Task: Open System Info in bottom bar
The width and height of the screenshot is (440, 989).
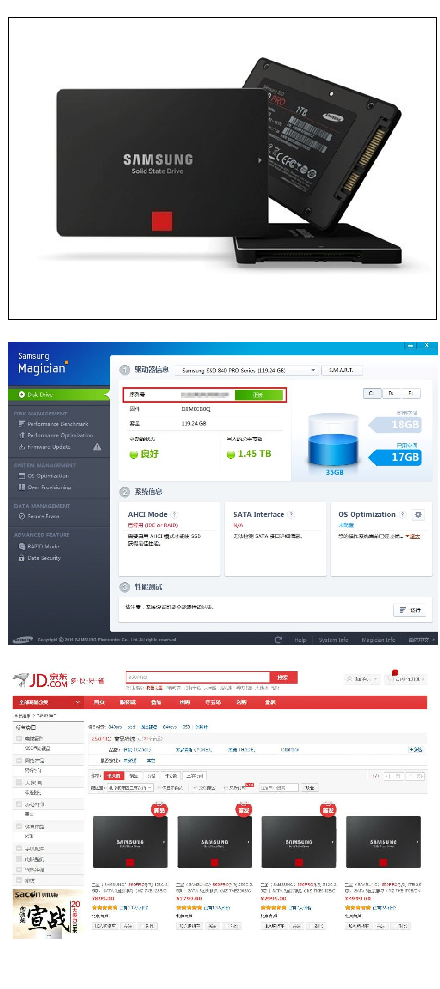Action: click(333, 640)
